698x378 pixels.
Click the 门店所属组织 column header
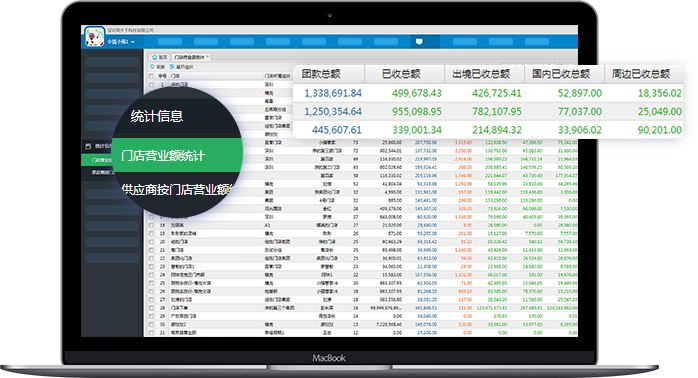point(276,76)
